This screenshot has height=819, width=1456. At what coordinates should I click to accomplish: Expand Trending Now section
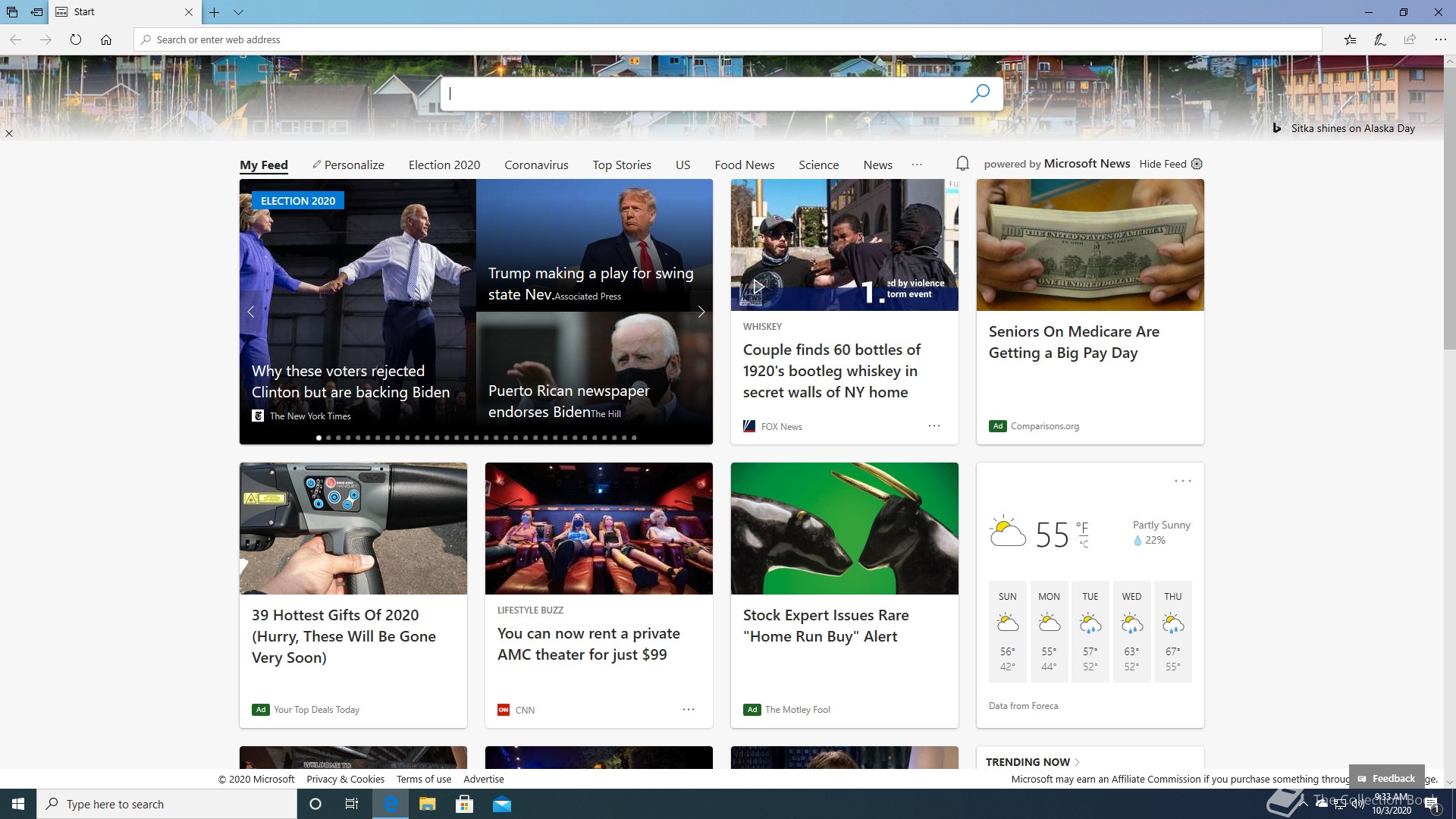pos(1033,762)
